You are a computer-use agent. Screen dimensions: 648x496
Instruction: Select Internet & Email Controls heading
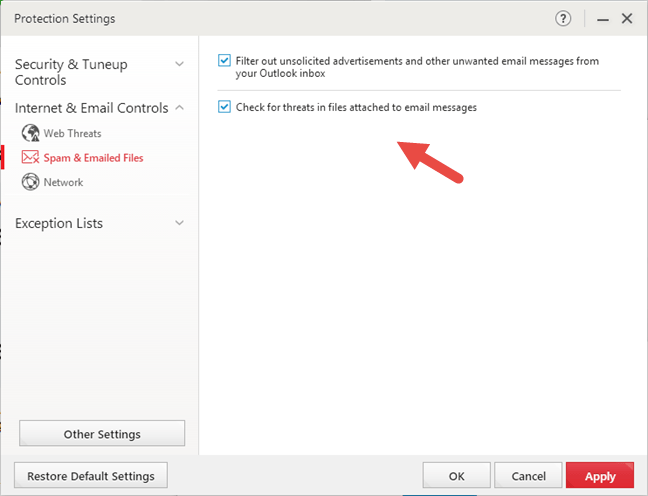click(92, 108)
